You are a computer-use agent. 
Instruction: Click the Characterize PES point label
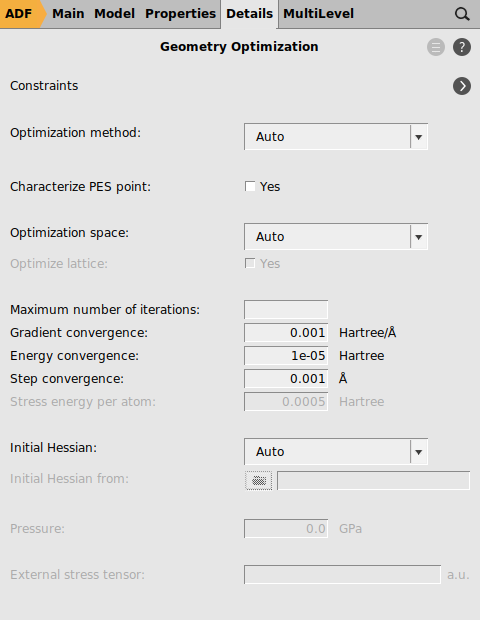pos(80,186)
